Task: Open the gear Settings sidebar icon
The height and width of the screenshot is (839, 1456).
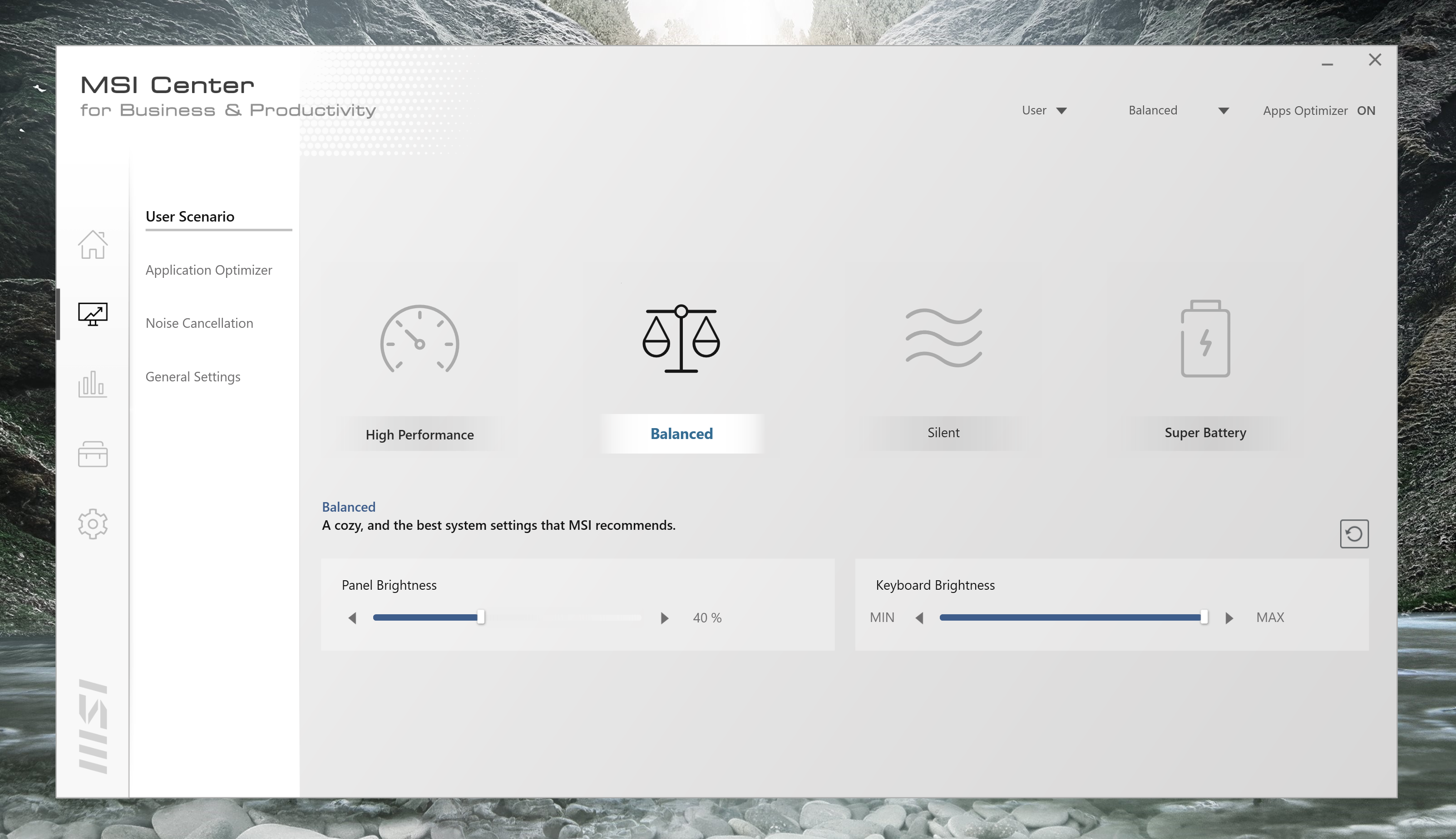Action: (93, 524)
